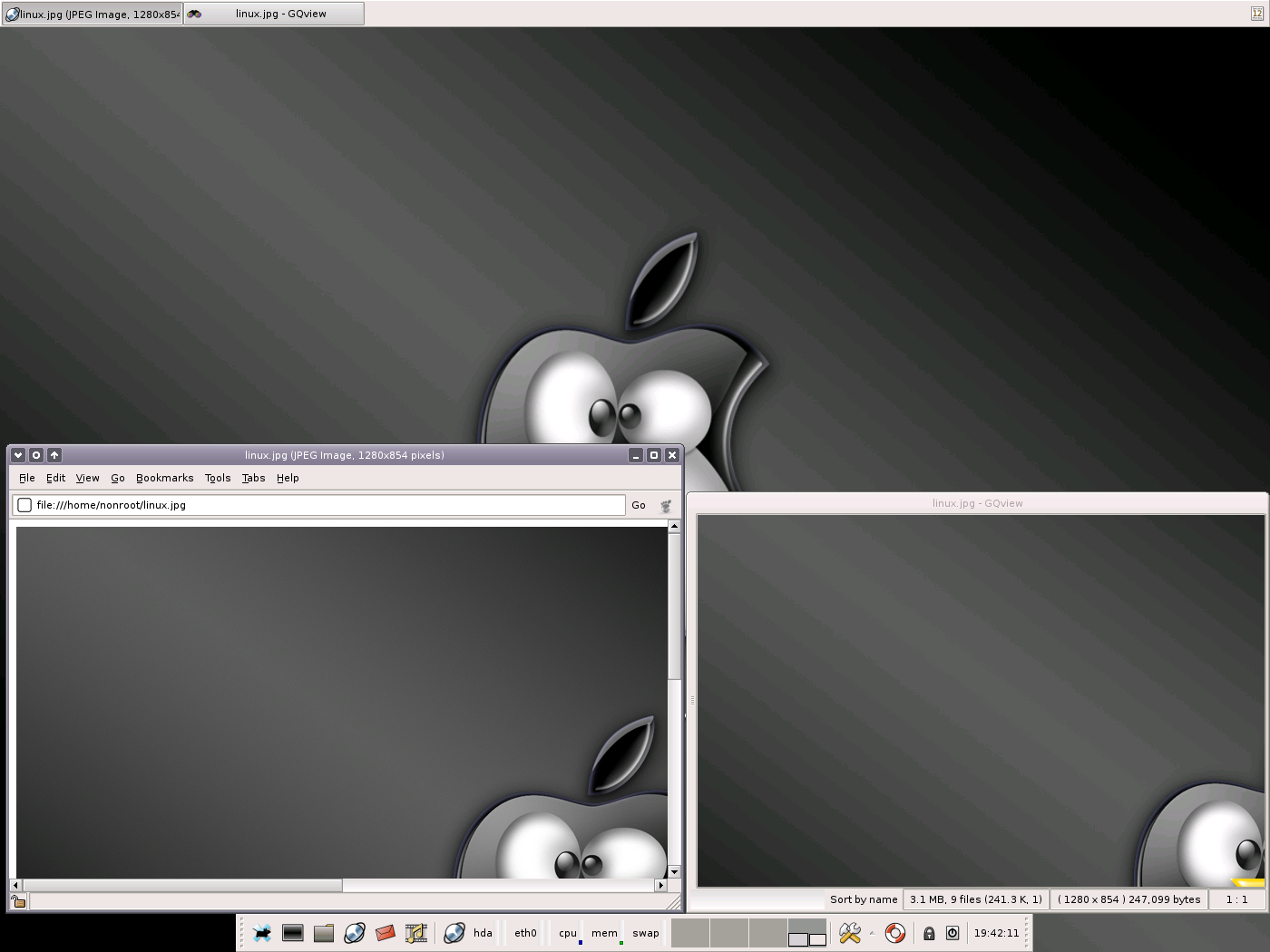The width and height of the screenshot is (1270, 952).
Task: Toggle window shade with the up-arrow titlebar button
Action: point(54,455)
